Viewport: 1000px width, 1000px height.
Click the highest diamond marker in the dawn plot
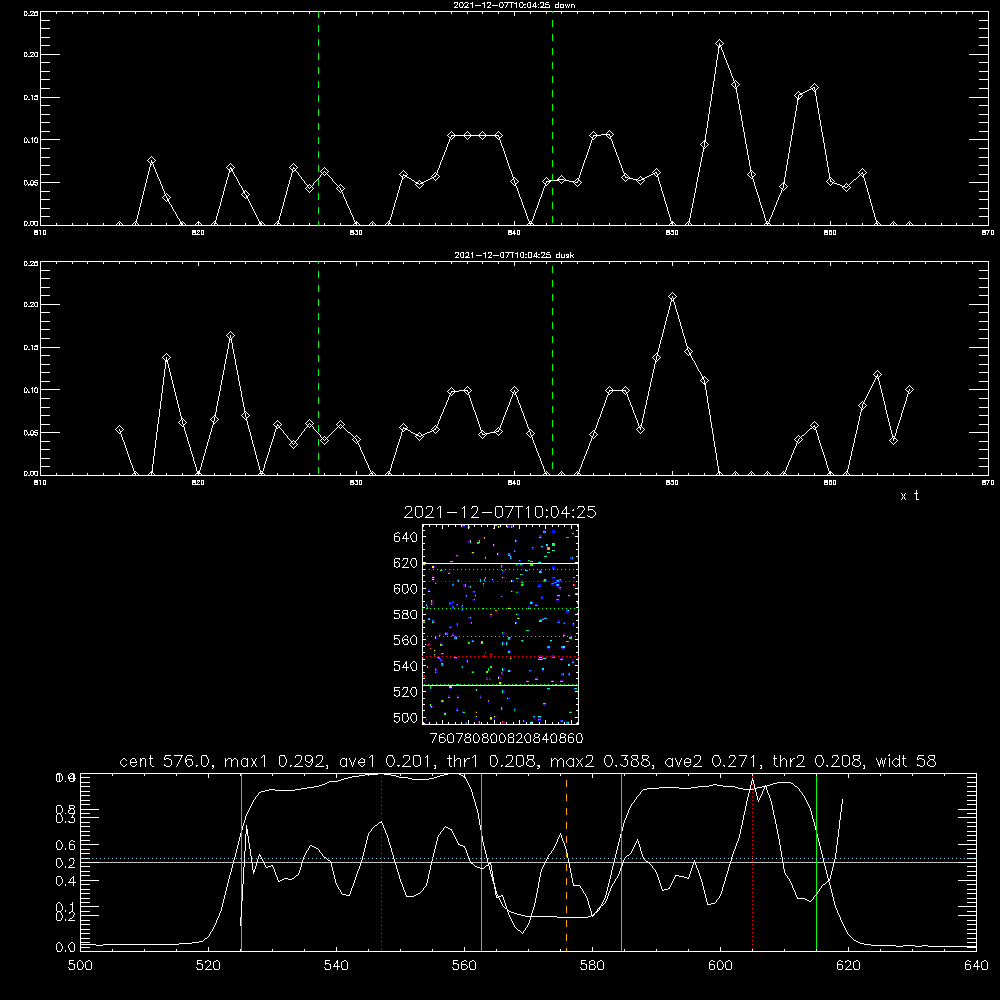point(719,43)
